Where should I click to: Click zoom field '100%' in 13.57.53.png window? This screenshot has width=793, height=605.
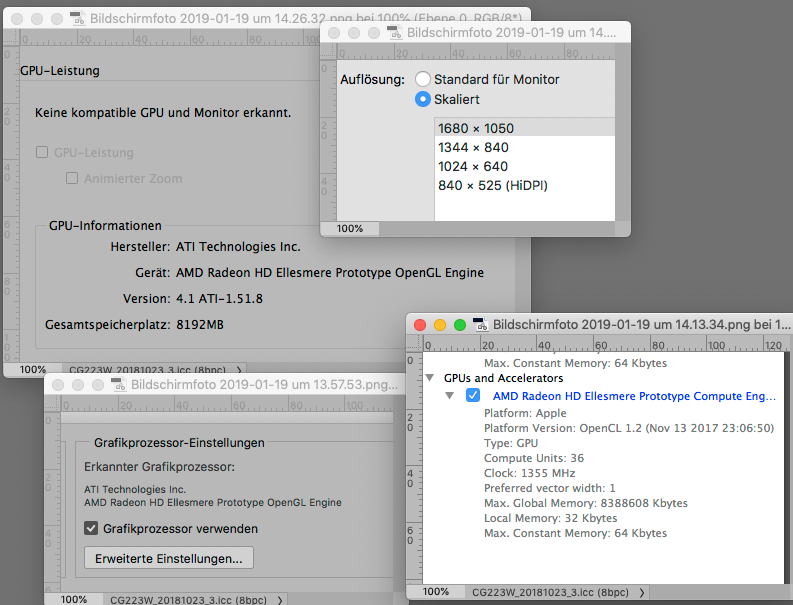click(74, 599)
